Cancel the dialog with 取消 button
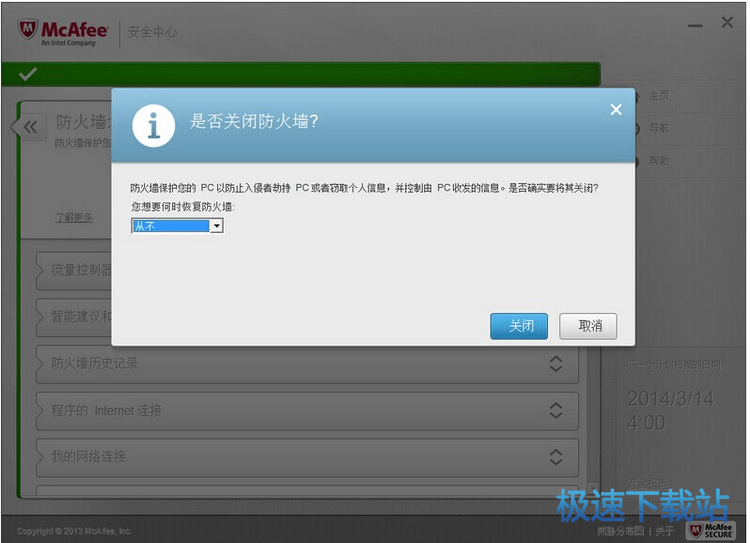 point(588,326)
